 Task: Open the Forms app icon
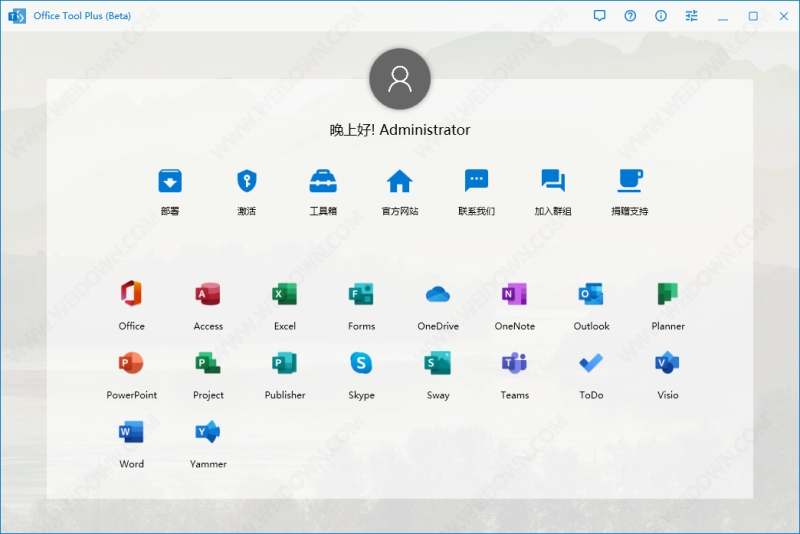point(361,294)
